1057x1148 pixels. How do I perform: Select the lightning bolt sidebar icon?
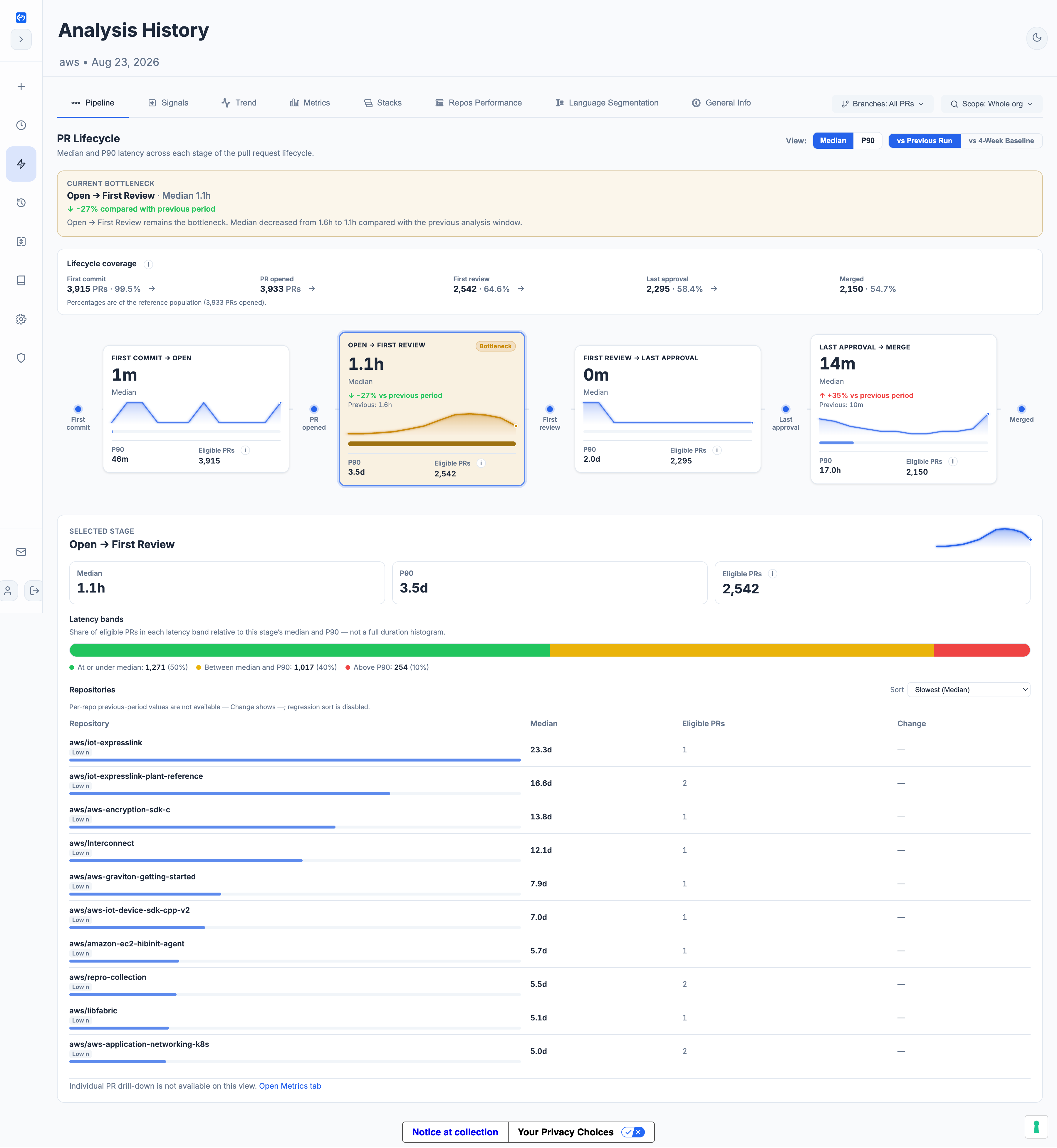pyautogui.click(x=21, y=164)
